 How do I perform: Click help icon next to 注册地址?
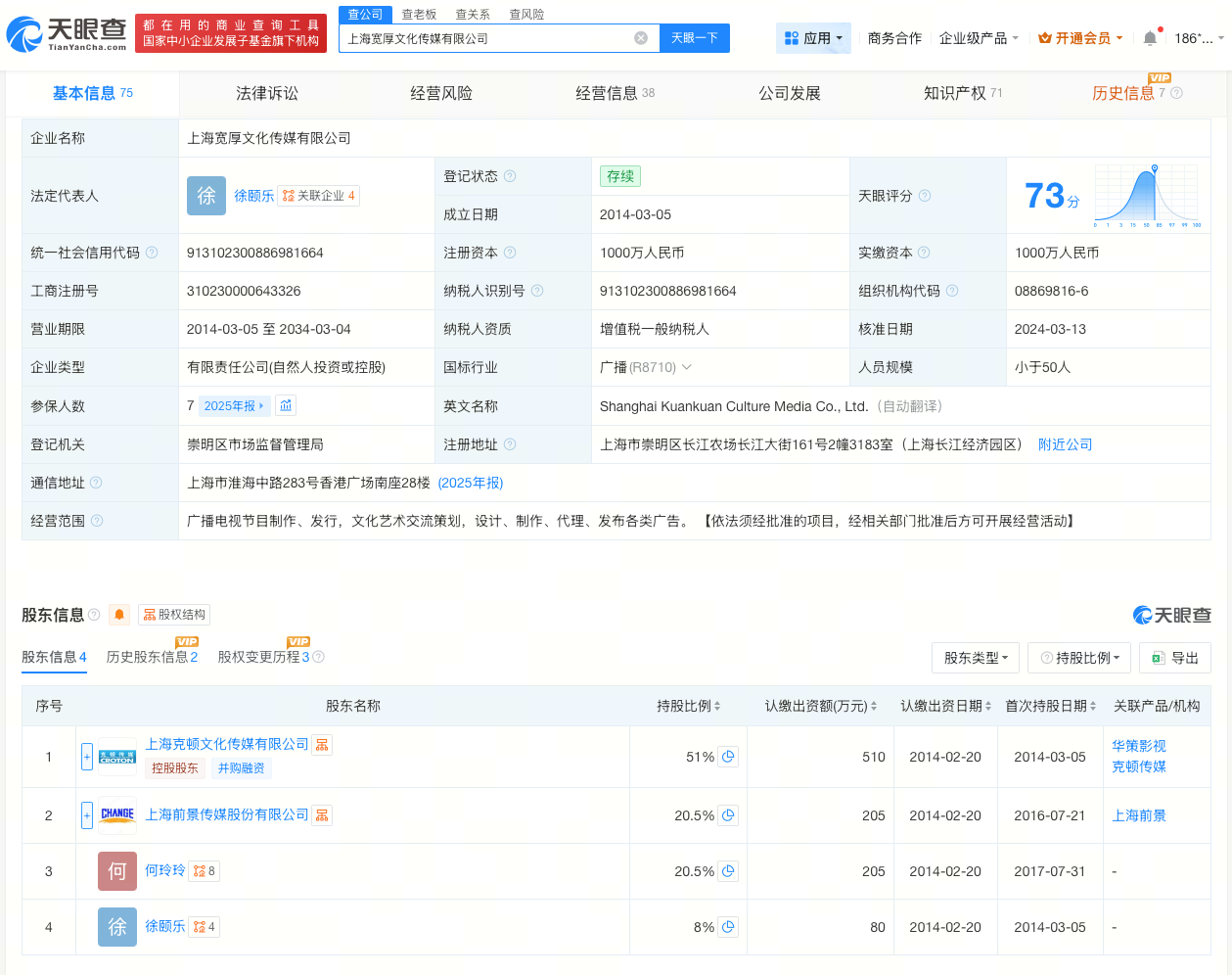click(x=510, y=444)
